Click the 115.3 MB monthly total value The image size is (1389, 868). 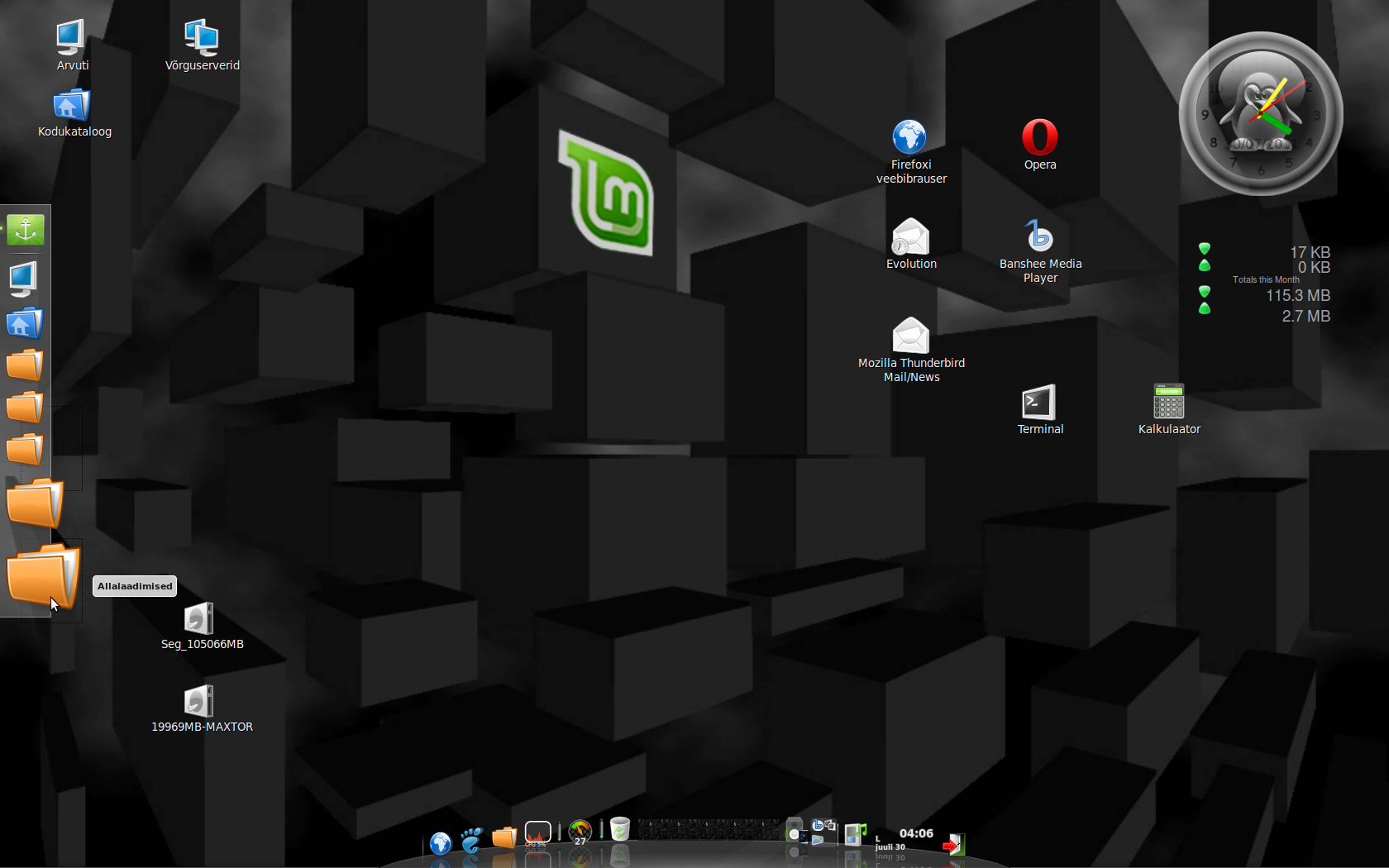(1297, 295)
